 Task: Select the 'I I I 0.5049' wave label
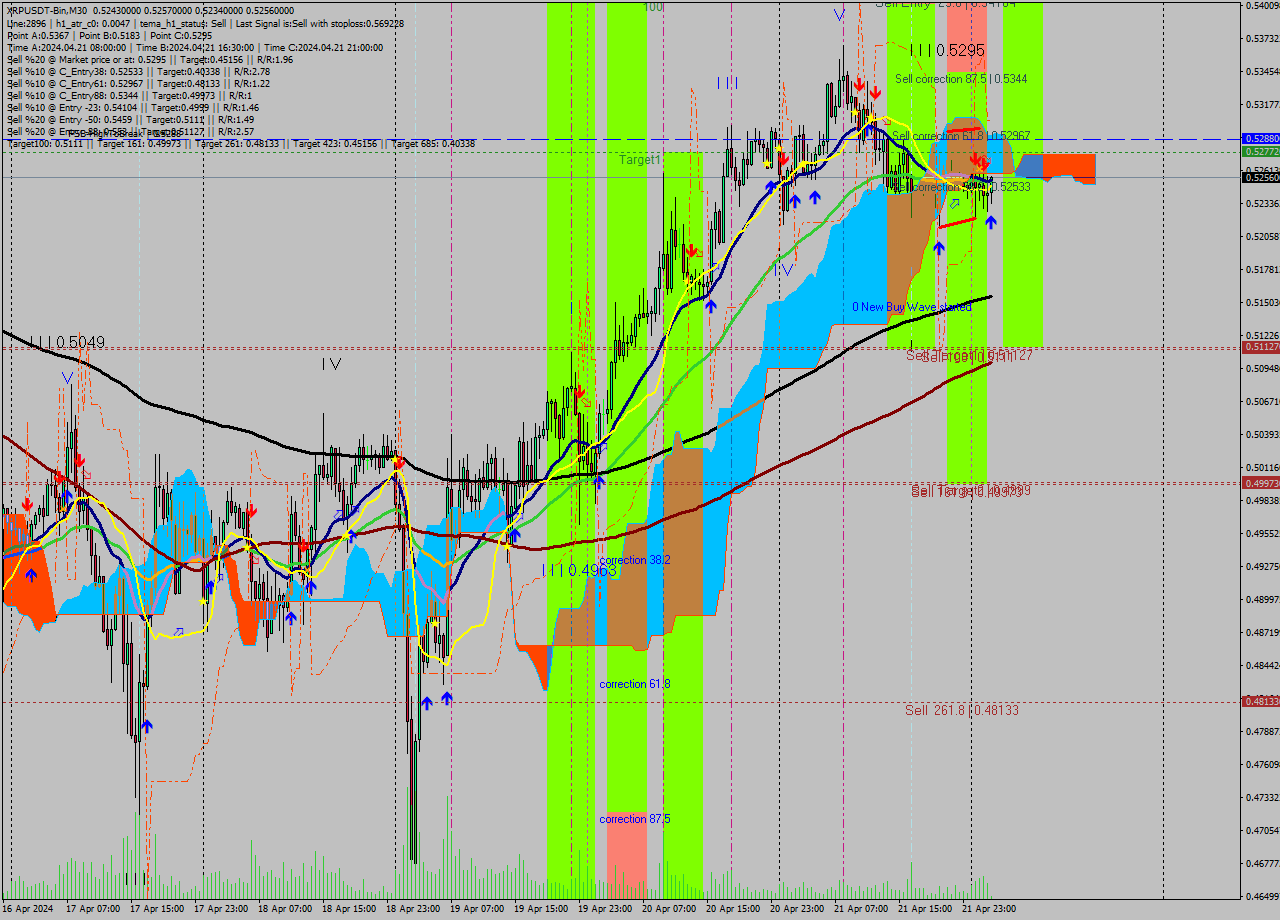pos(66,342)
